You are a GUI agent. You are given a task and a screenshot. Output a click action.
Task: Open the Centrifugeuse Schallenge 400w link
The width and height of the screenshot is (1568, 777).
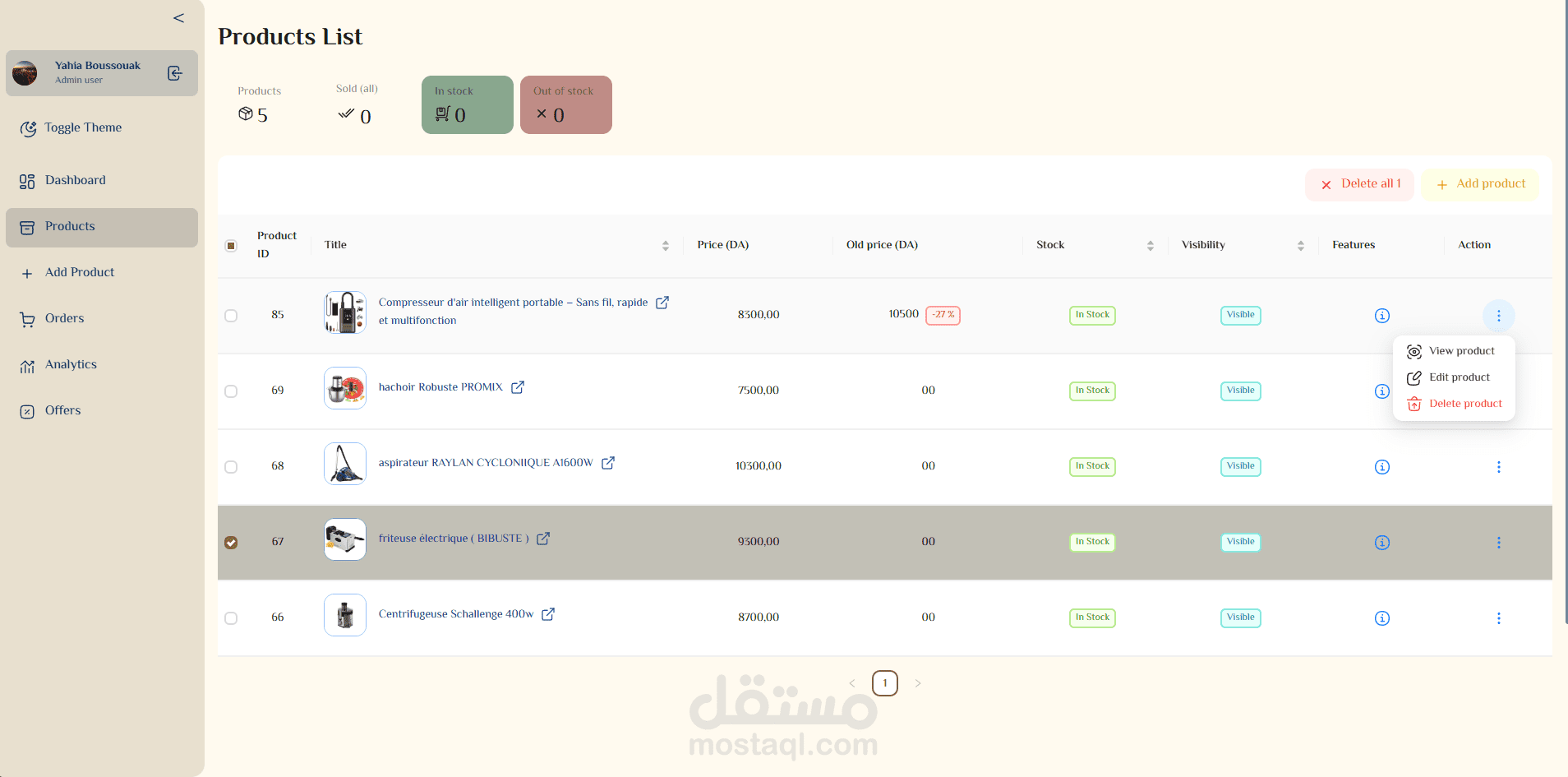point(456,614)
